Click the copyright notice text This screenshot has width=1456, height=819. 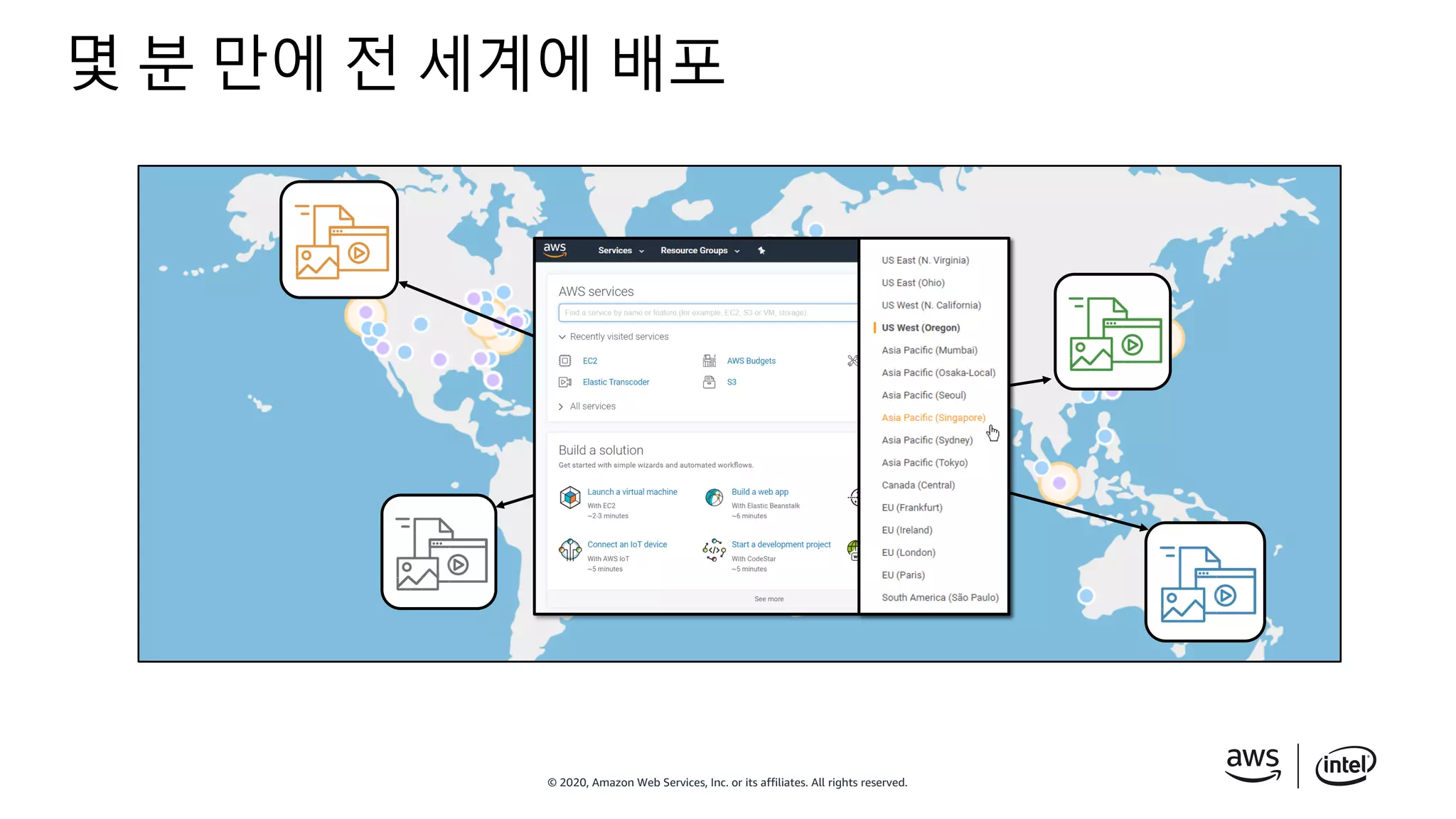coord(727,783)
